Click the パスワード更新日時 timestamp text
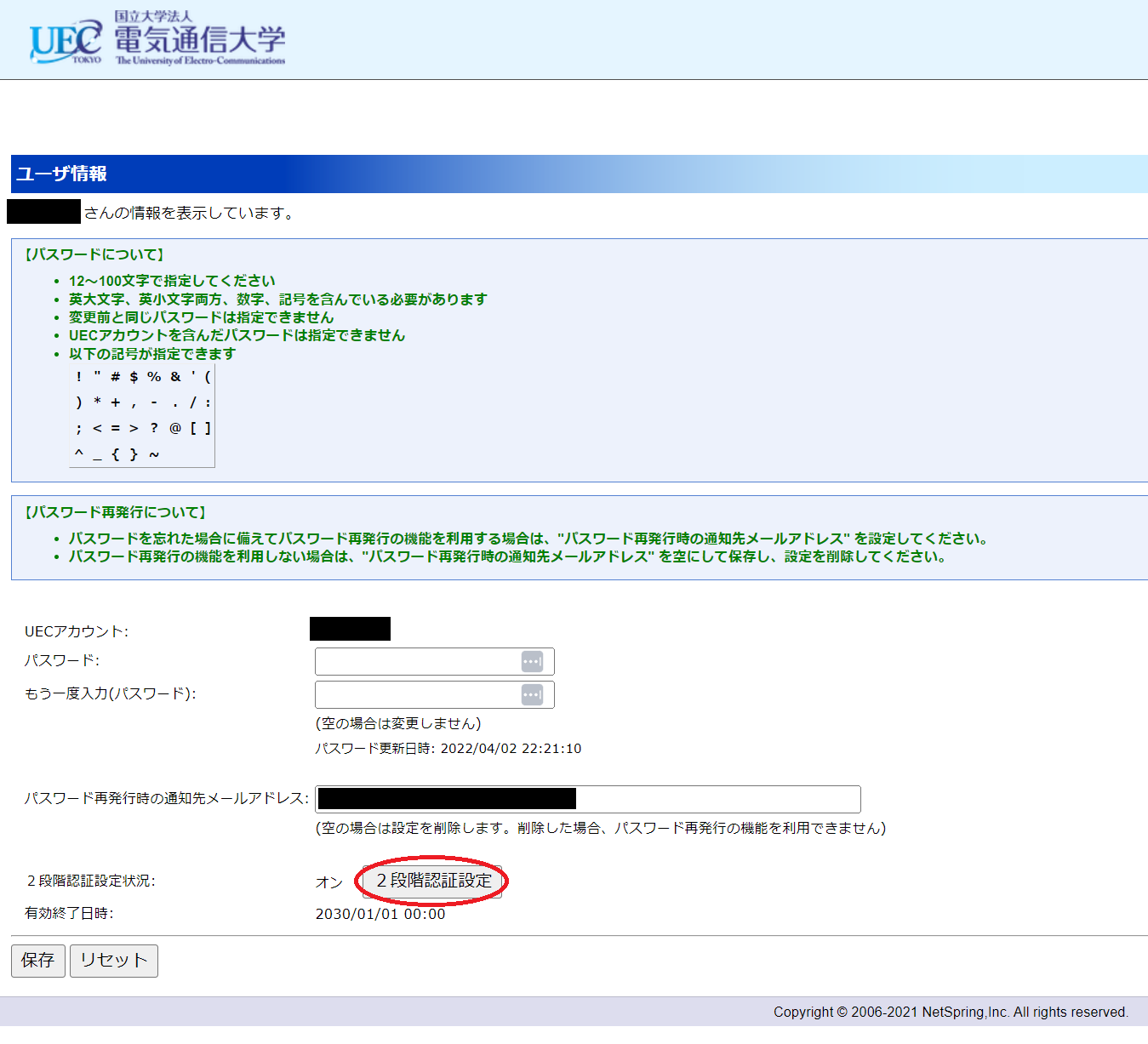Screen dimensions: 1148x1044 pos(448,749)
